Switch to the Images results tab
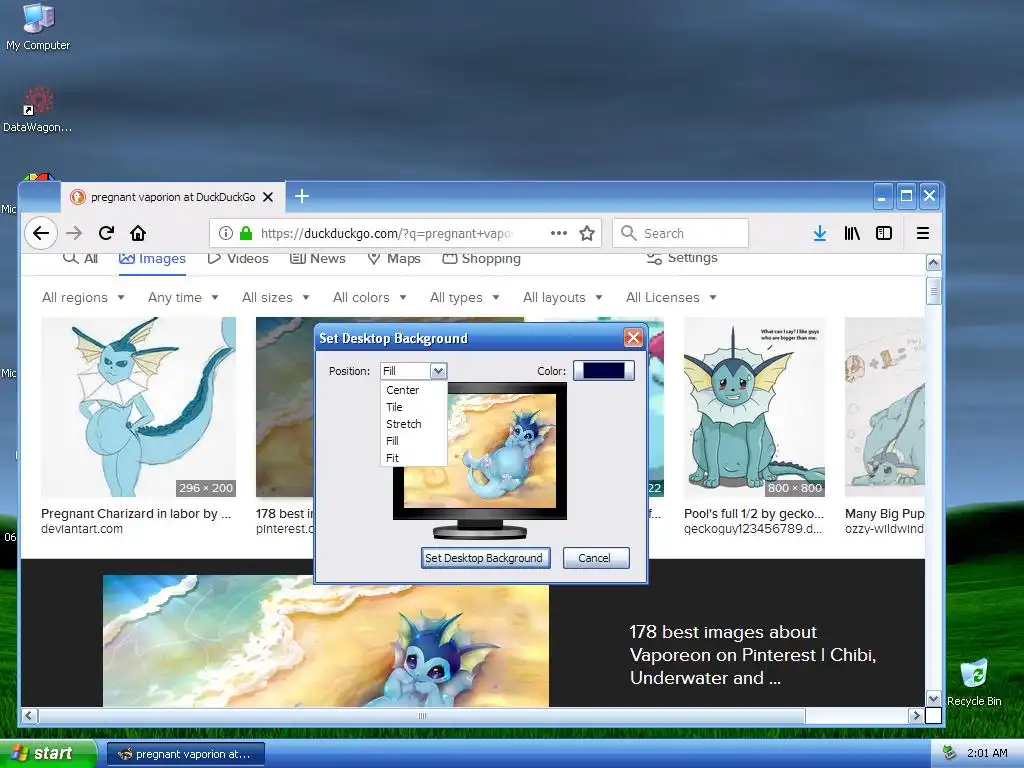The width and height of the screenshot is (1024, 768). 152,259
